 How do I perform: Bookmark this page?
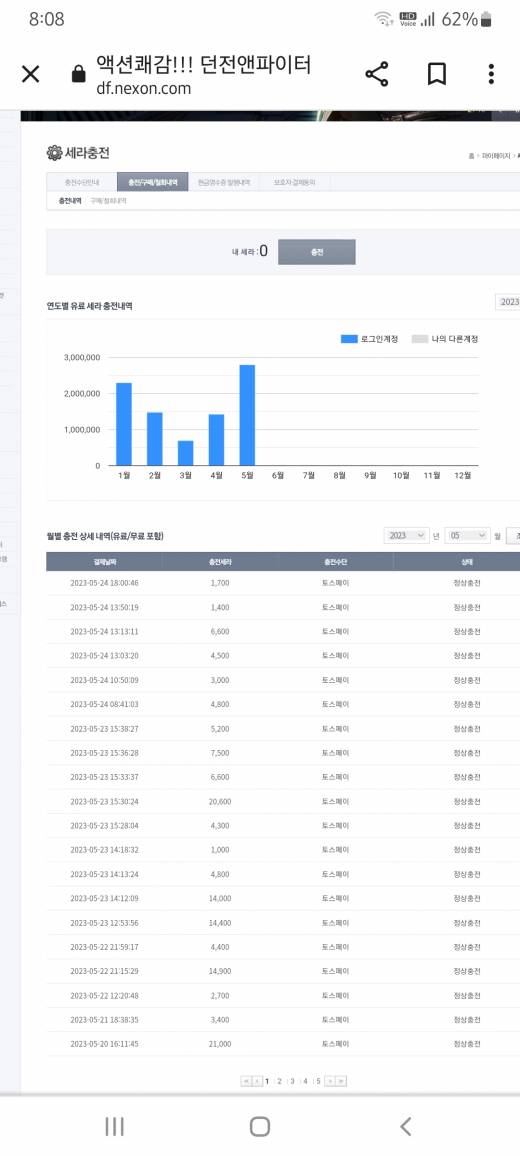click(x=437, y=74)
